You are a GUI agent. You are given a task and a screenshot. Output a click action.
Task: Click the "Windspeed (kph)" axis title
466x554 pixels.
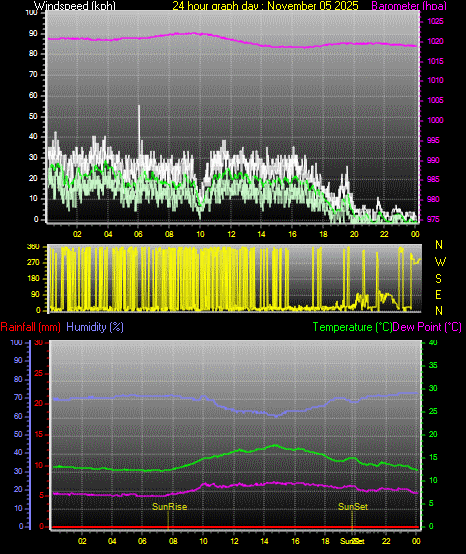click(75, 6)
